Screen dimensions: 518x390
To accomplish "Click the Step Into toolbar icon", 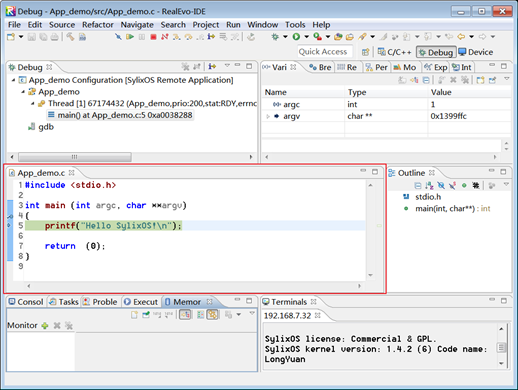I will pyautogui.click(x=177, y=37).
